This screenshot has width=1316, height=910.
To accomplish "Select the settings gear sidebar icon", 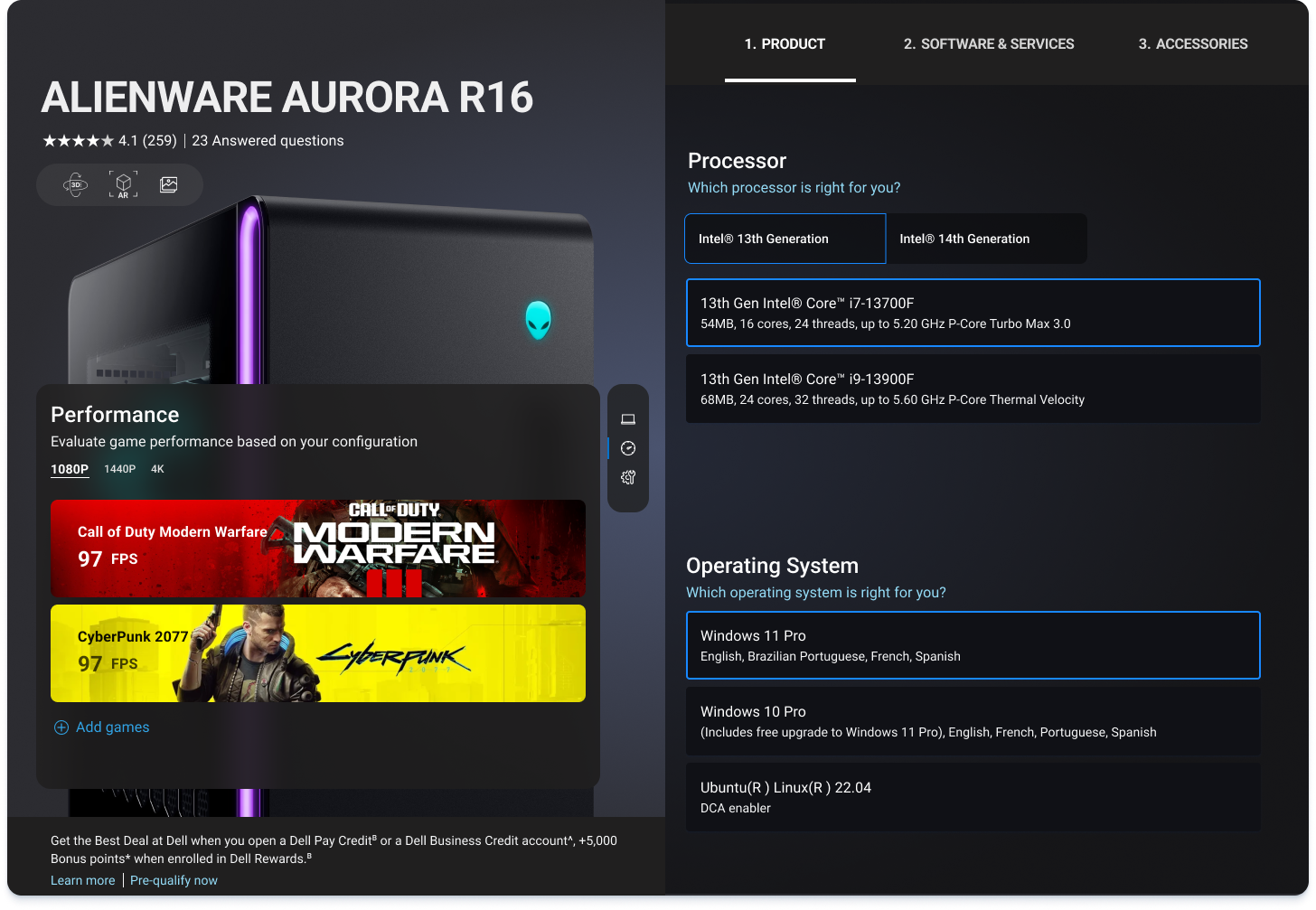I will click(x=628, y=477).
